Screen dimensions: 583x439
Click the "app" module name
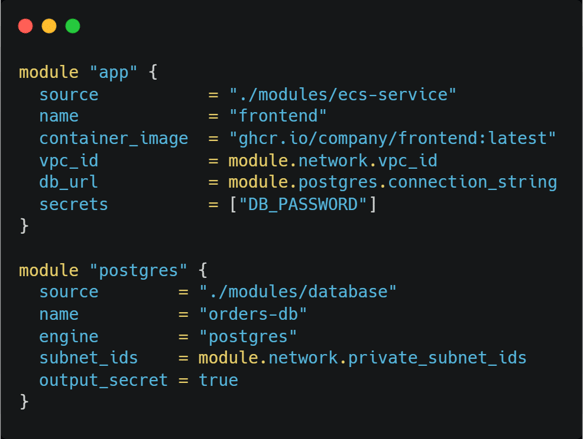tap(113, 72)
